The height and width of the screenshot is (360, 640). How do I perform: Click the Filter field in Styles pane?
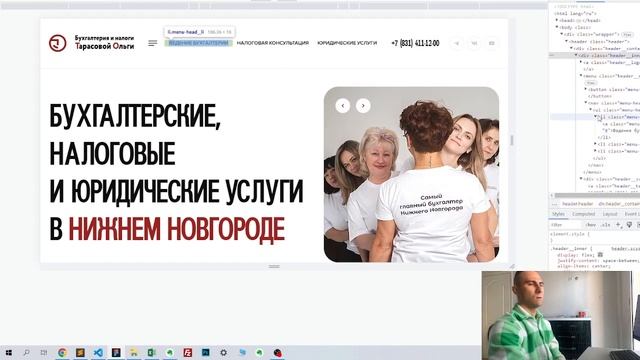[565, 225]
